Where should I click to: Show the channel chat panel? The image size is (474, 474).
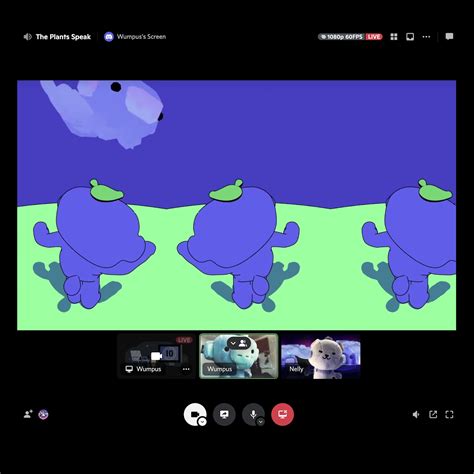pos(449,36)
